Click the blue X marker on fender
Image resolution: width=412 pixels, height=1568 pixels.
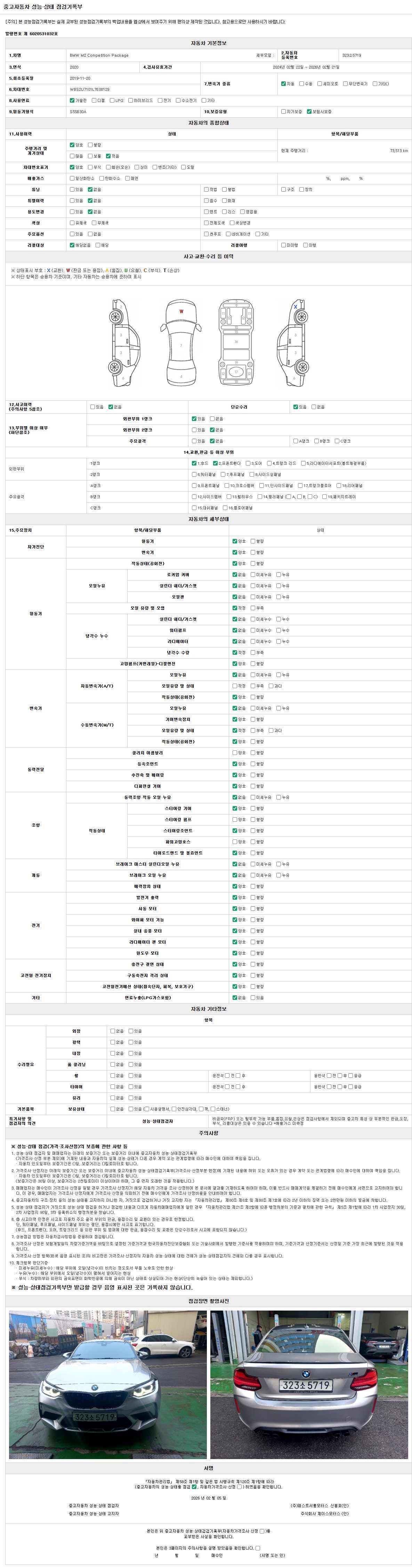click(x=295, y=307)
